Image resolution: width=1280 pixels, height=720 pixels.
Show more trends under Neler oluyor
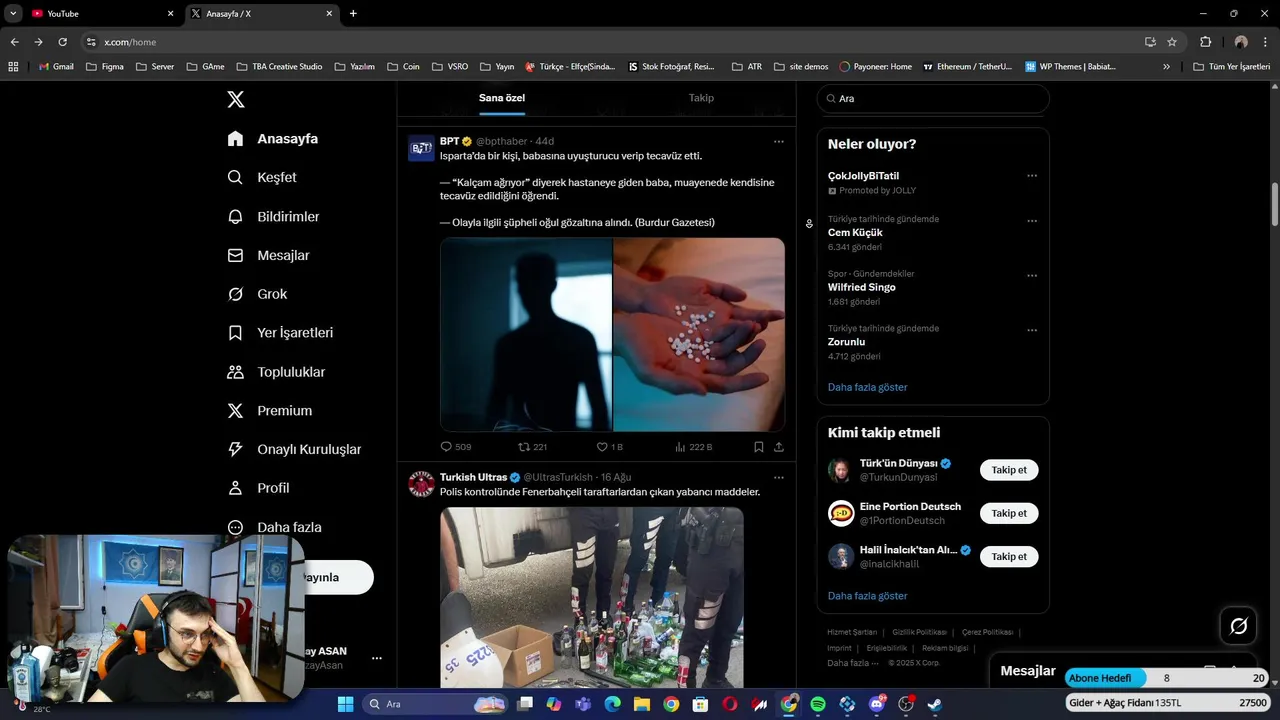[867, 387]
